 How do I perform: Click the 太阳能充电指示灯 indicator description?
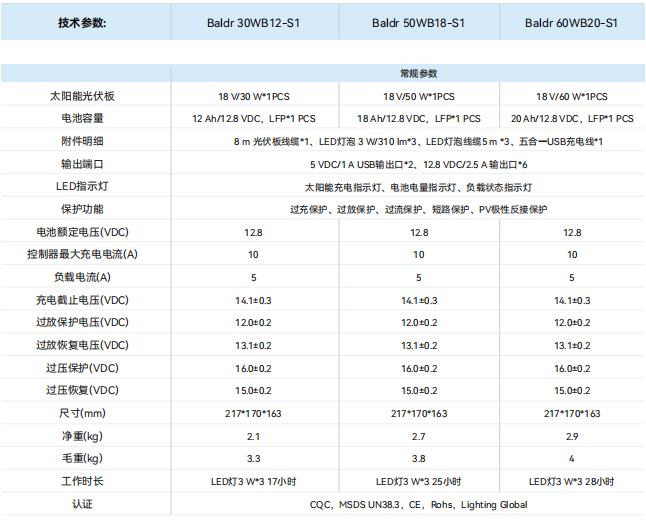[418, 187]
